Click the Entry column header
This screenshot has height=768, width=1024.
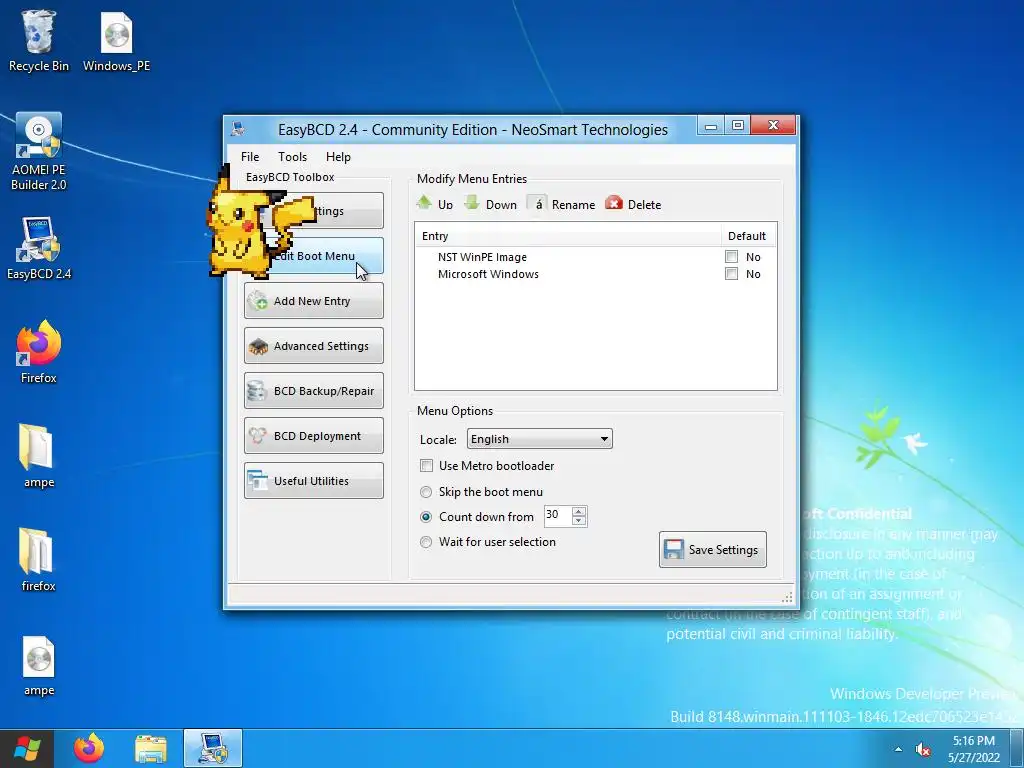pyautogui.click(x=567, y=236)
